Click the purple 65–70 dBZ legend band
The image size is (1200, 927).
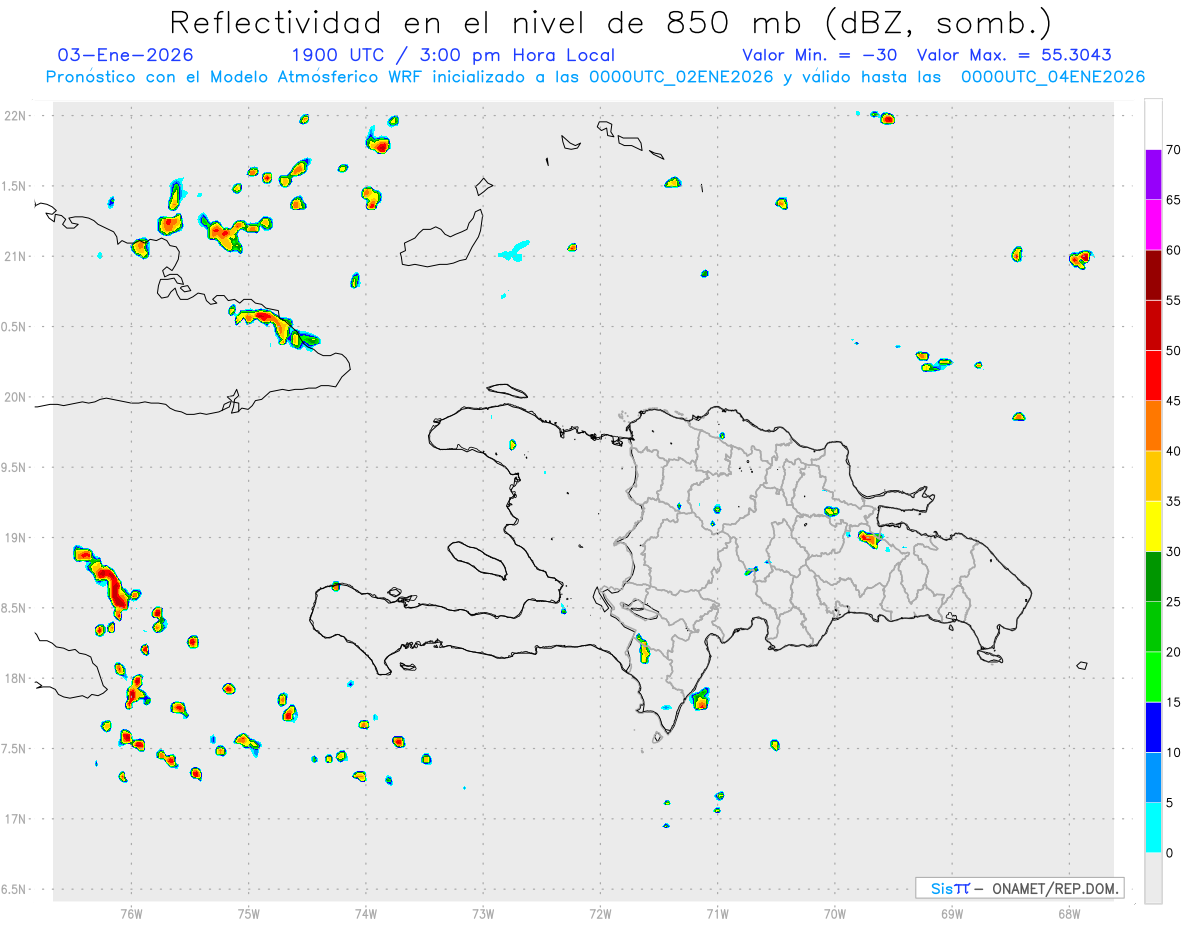[1154, 175]
